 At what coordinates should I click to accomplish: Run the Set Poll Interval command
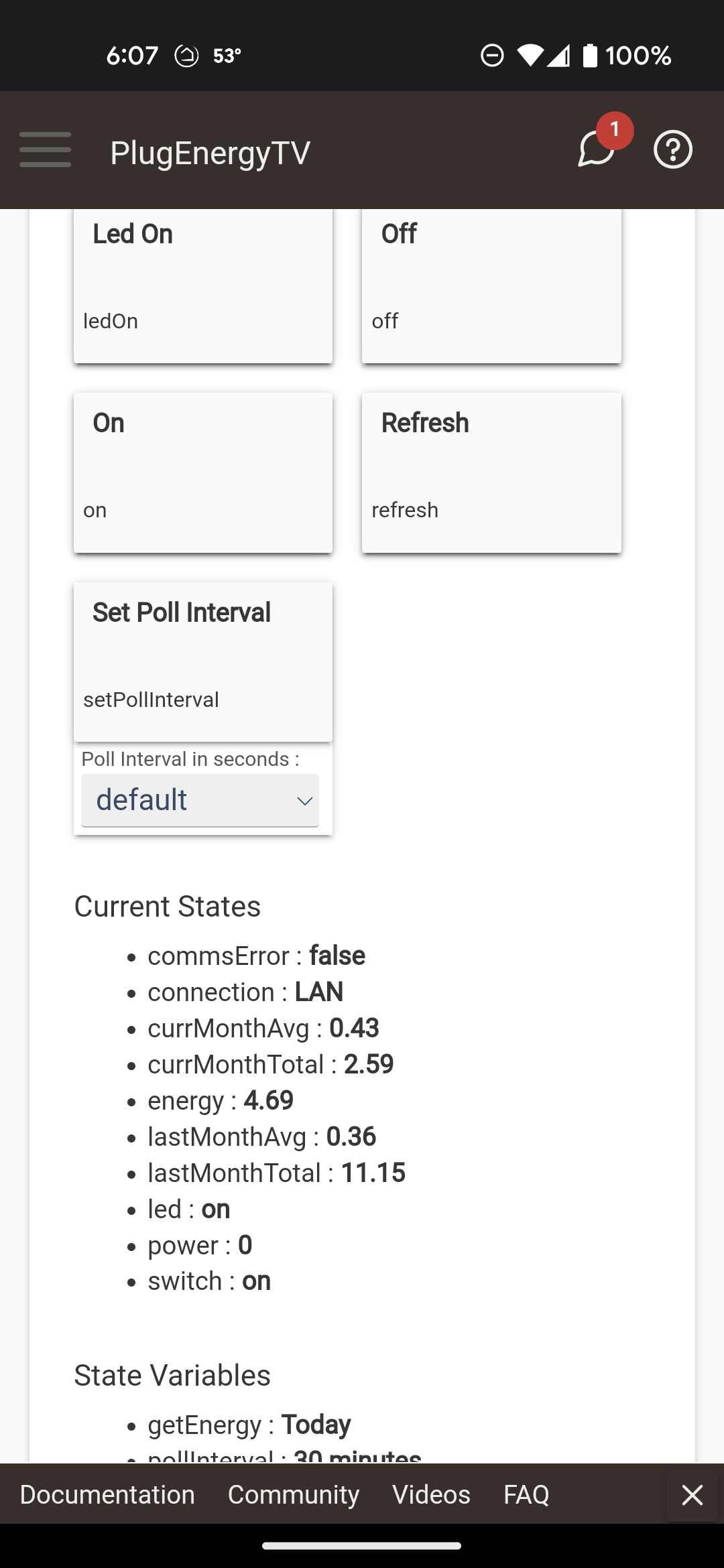coord(203,662)
